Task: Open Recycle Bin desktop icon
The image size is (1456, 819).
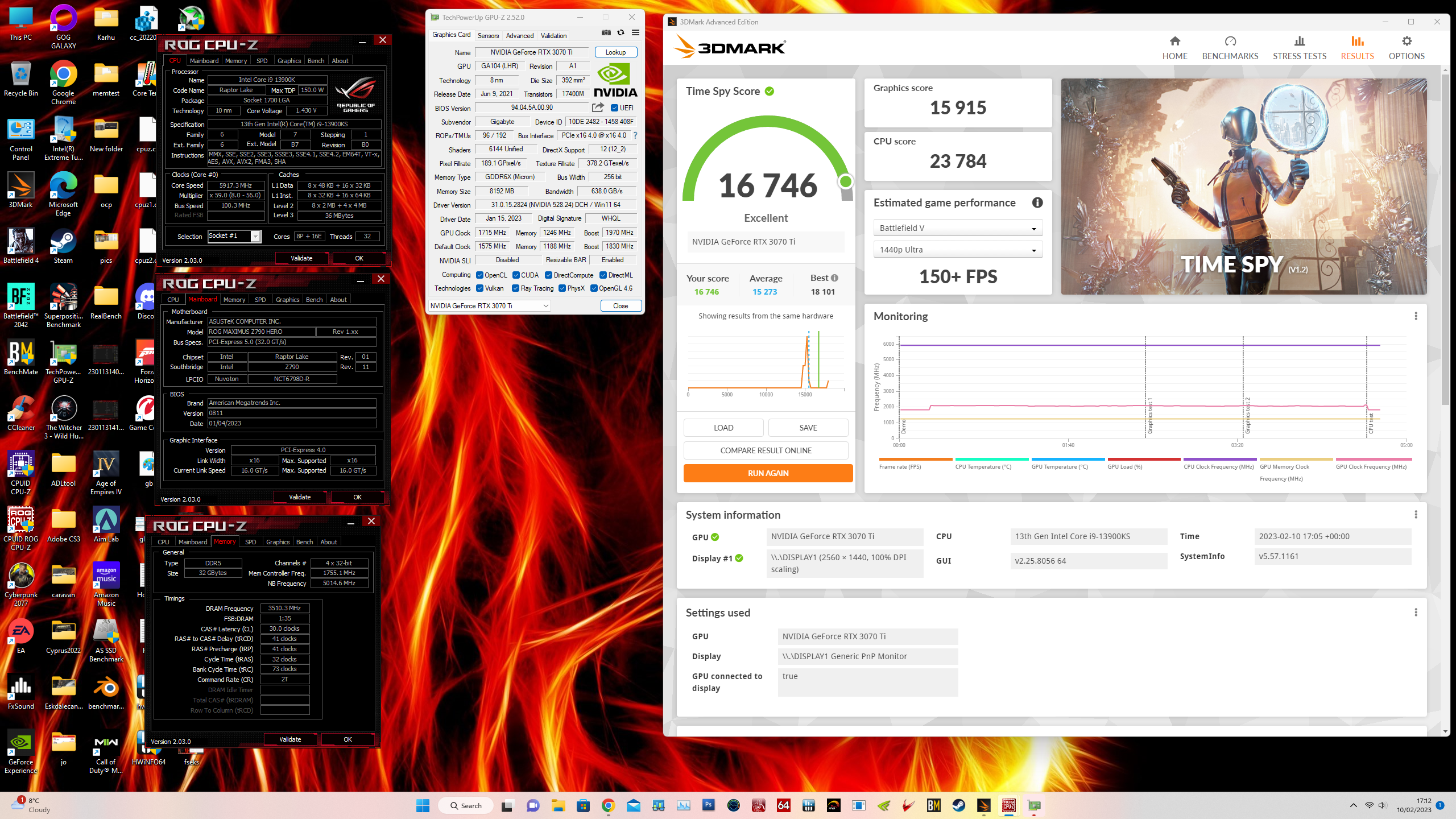Action: (x=21, y=80)
